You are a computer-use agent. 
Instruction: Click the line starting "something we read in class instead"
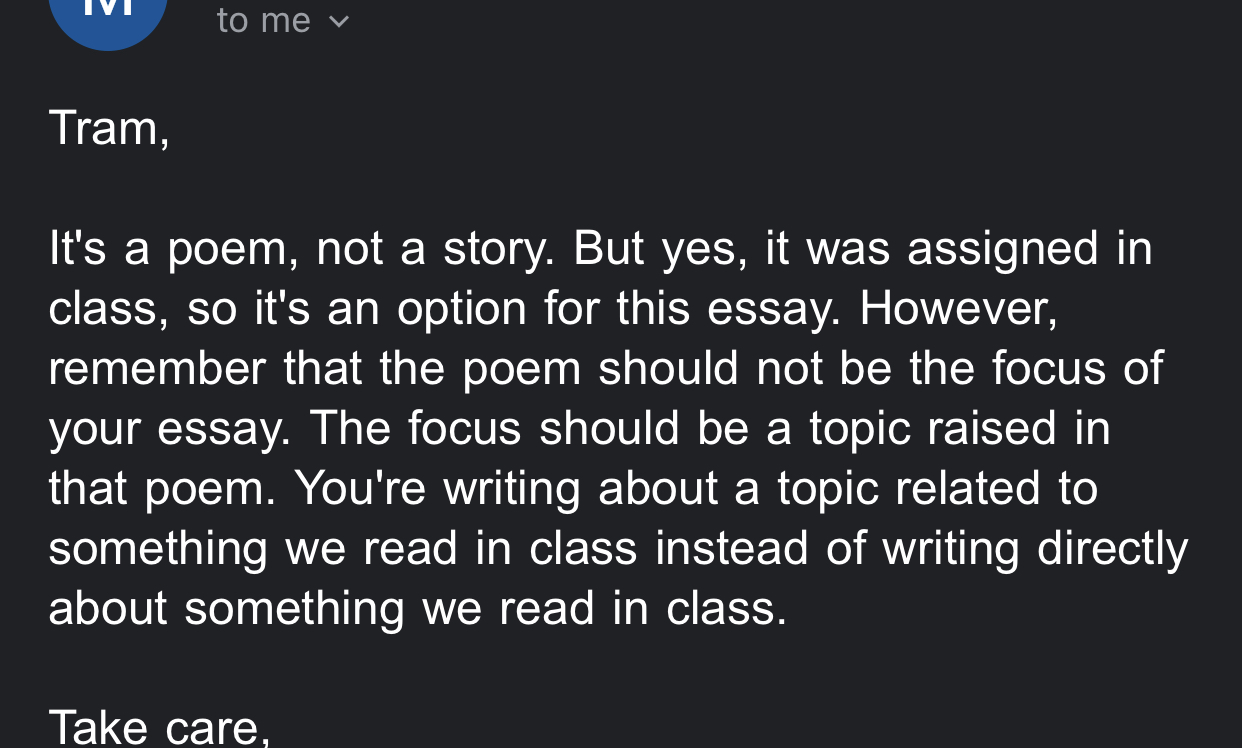click(618, 549)
